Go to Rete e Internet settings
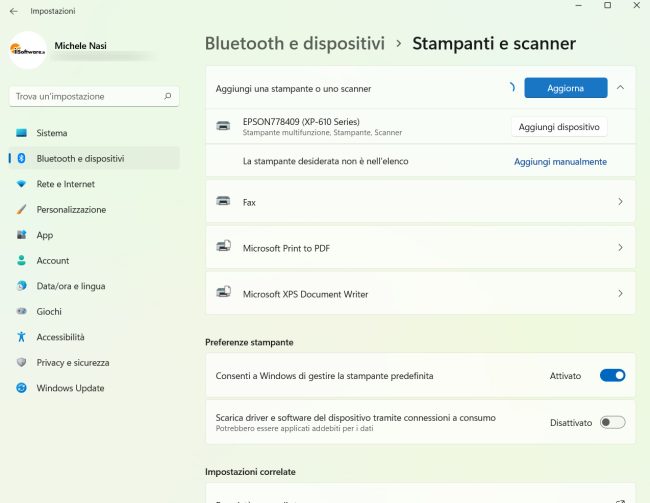The height and width of the screenshot is (503, 650). coord(94,184)
